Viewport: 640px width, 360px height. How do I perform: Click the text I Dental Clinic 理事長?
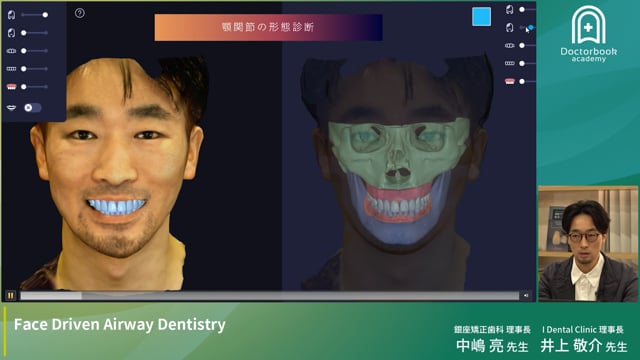pos(583,329)
